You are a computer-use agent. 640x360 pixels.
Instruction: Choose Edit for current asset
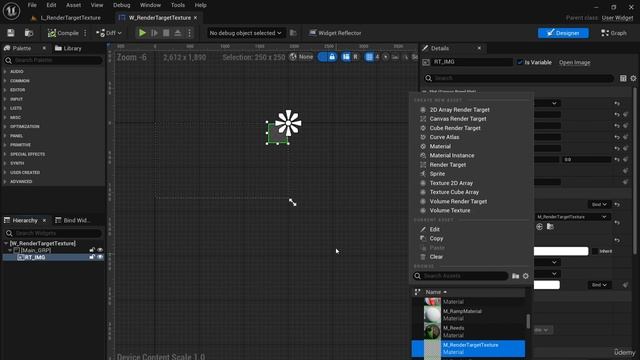[x=434, y=229]
